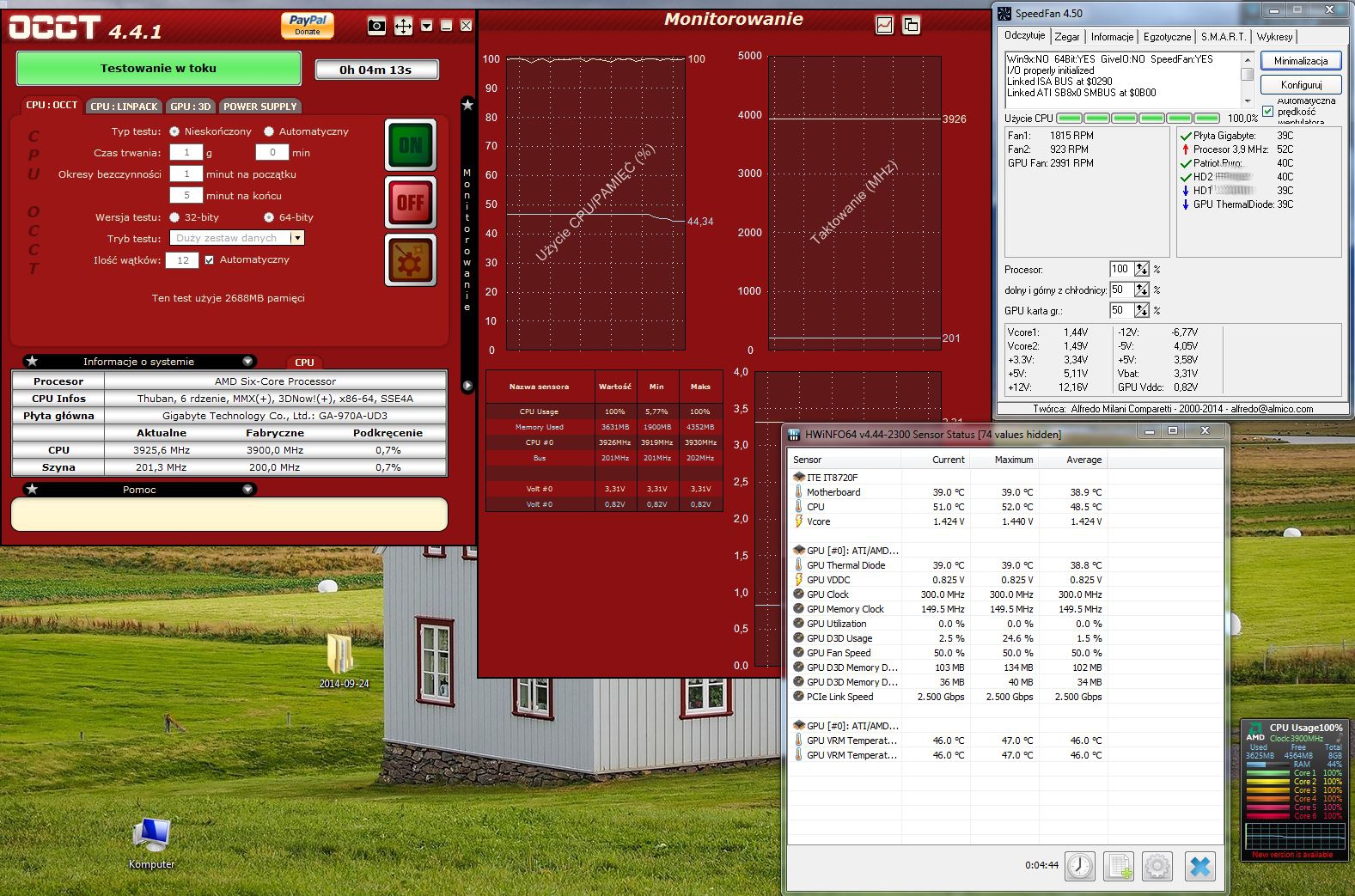The image size is (1355, 896).
Task: Click the SpeedFan title bar icon
Action: [x=1004, y=13]
